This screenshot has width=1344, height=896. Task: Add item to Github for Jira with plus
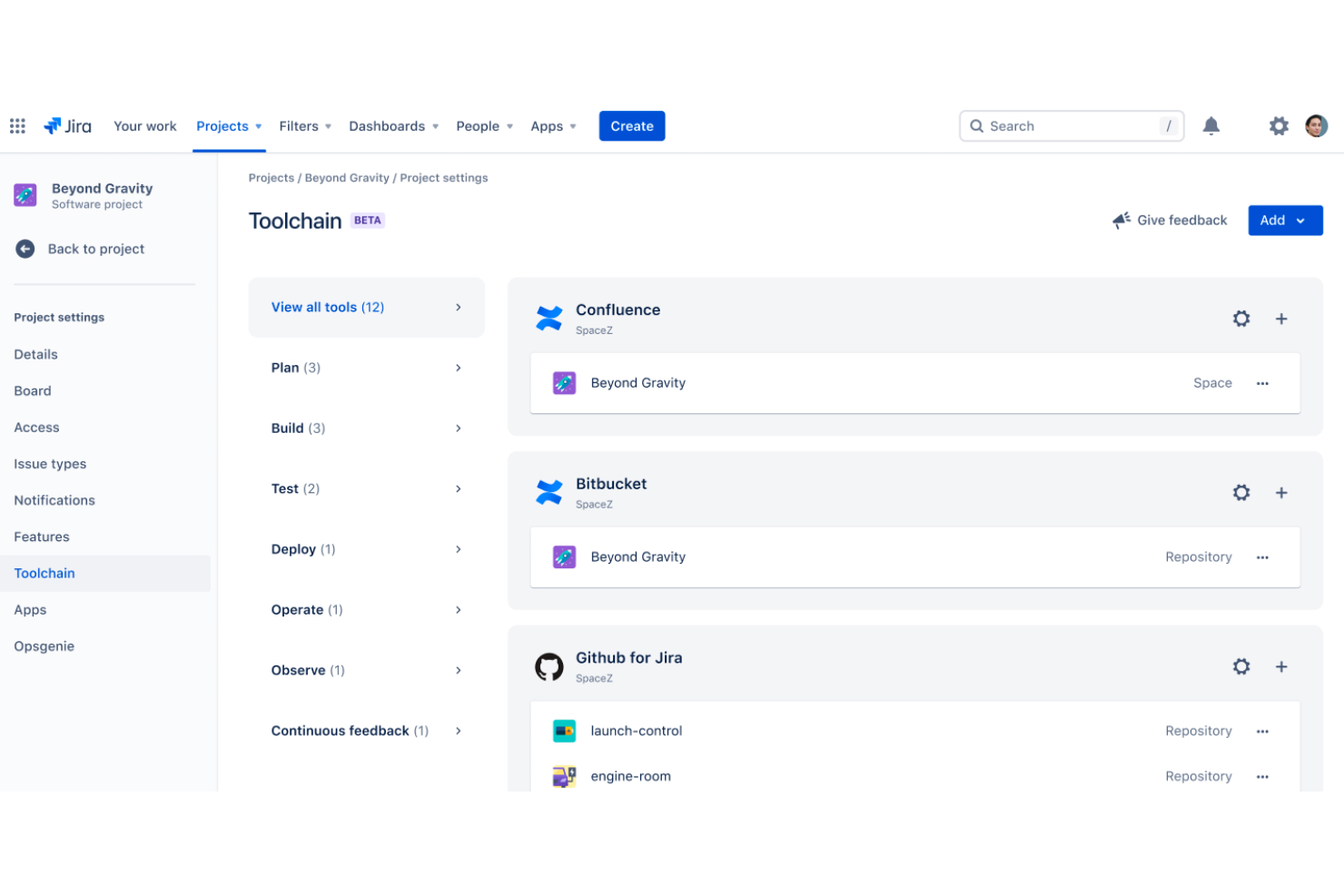point(1281,666)
